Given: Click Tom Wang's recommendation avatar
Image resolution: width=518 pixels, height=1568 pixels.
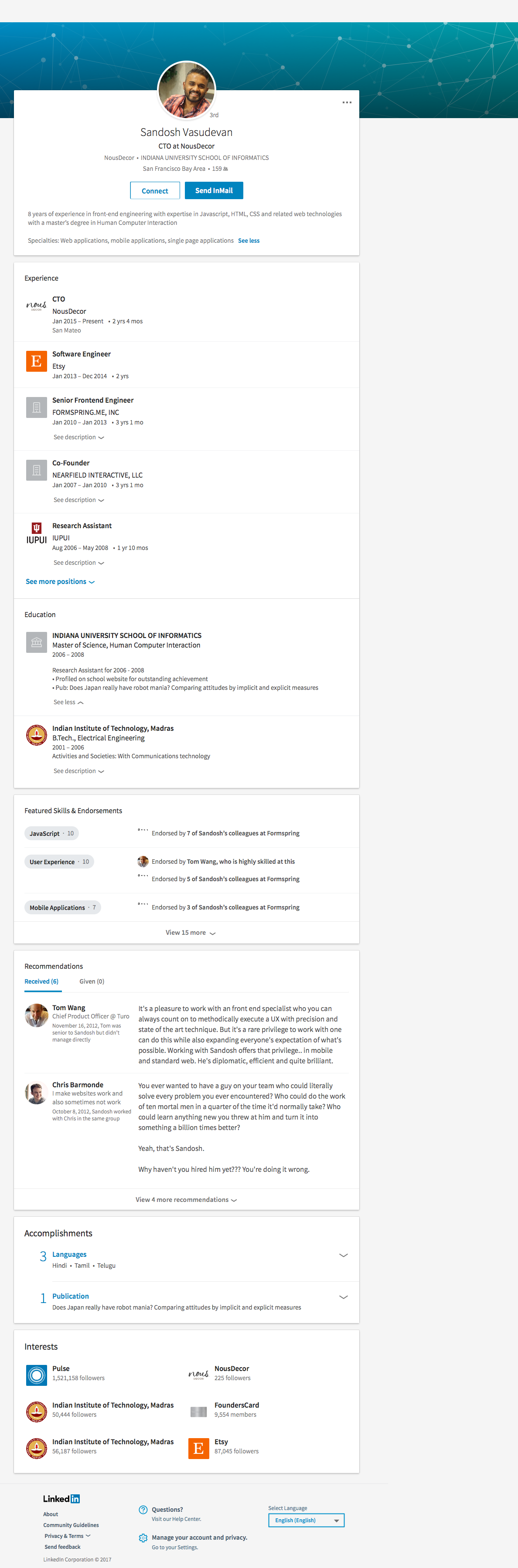Looking at the screenshot, I should click(x=37, y=1015).
